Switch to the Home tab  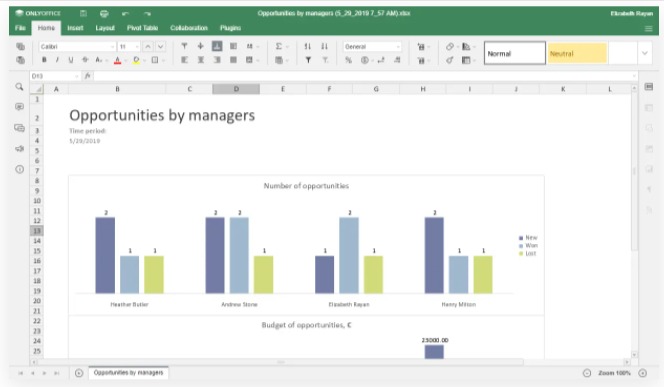(x=46, y=28)
